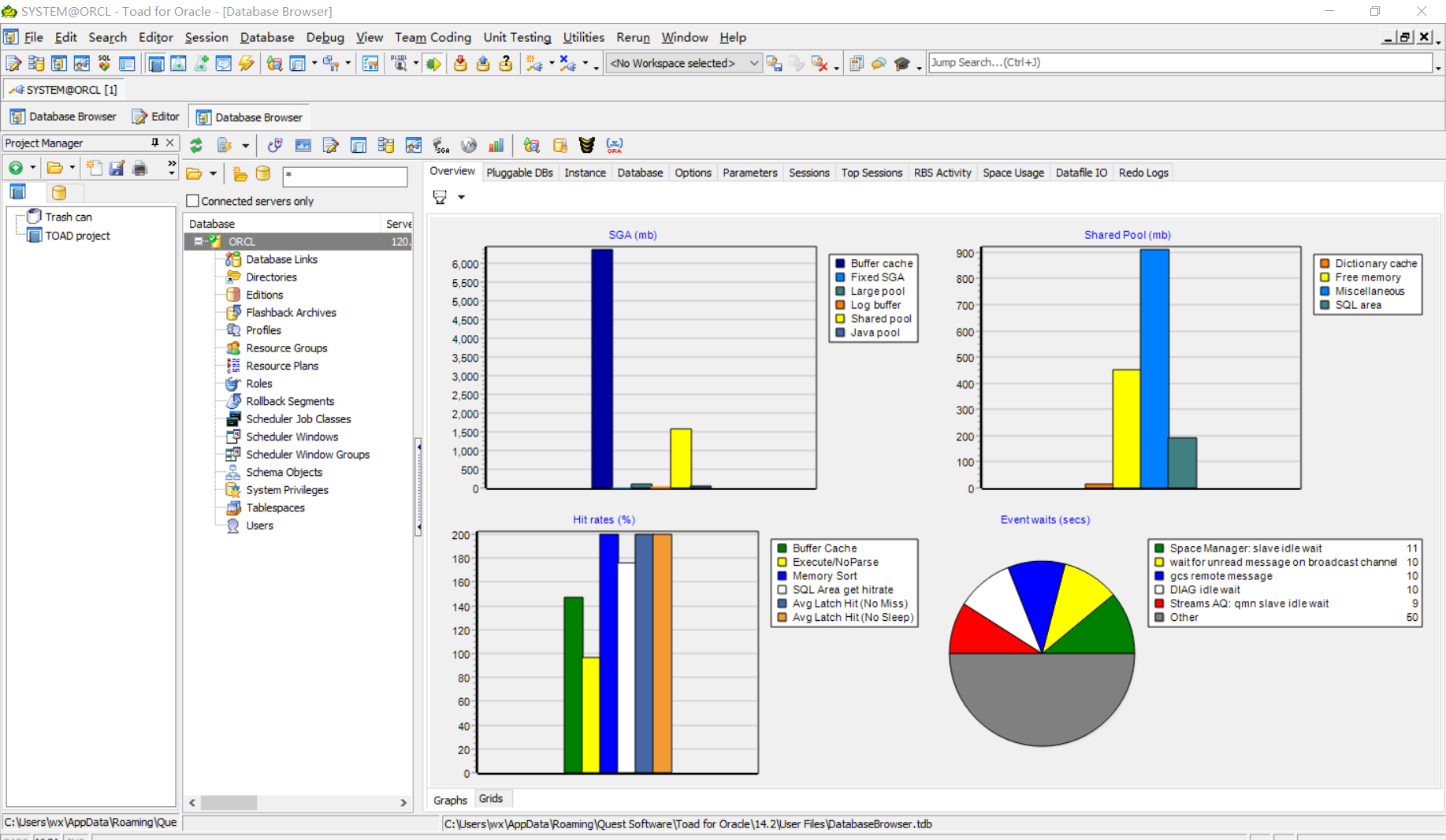Toggle the Connected servers only checkbox

pos(193,201)
